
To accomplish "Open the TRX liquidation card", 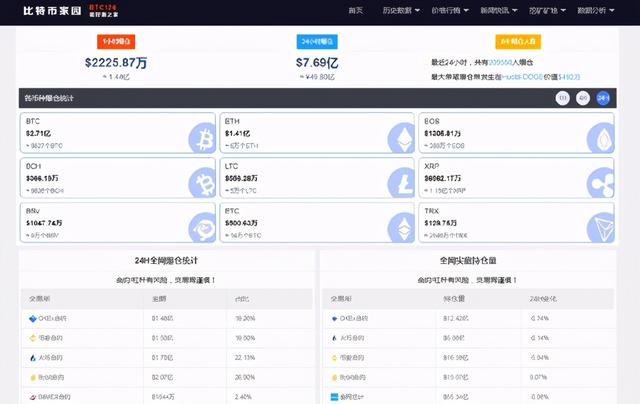I will [x=516, y=223].
